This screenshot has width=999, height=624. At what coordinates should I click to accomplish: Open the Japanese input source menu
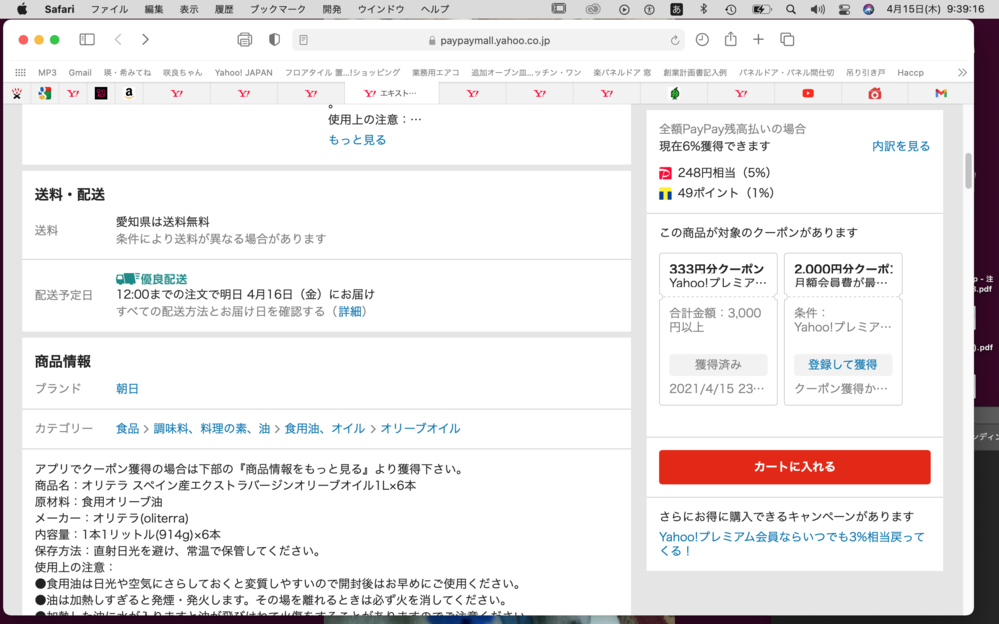tap(677, 9)
